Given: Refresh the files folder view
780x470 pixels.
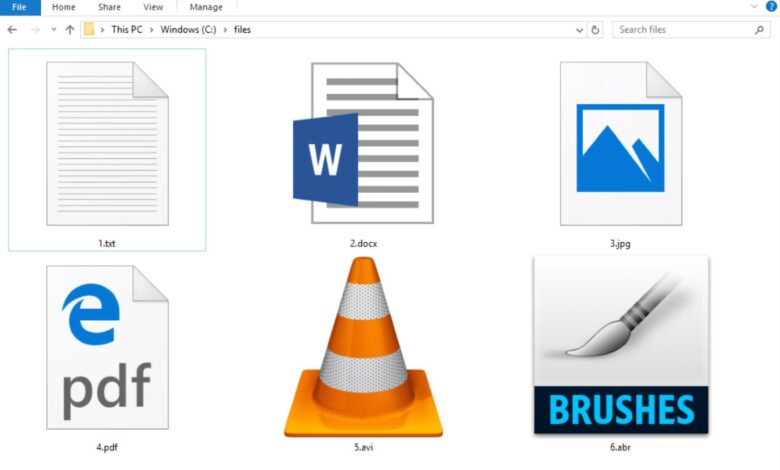Looking at the screenshot, I should tap(595, 30).
